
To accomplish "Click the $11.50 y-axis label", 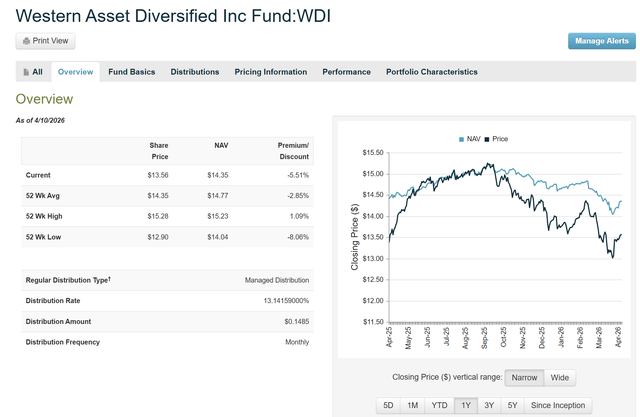I will (x=373, y=322).
